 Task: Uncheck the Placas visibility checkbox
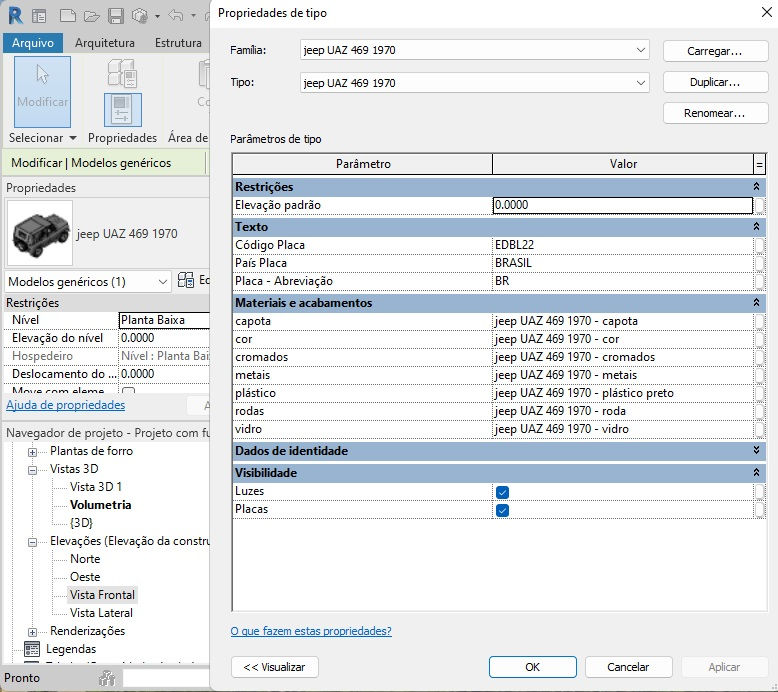(x=502, y=510)
